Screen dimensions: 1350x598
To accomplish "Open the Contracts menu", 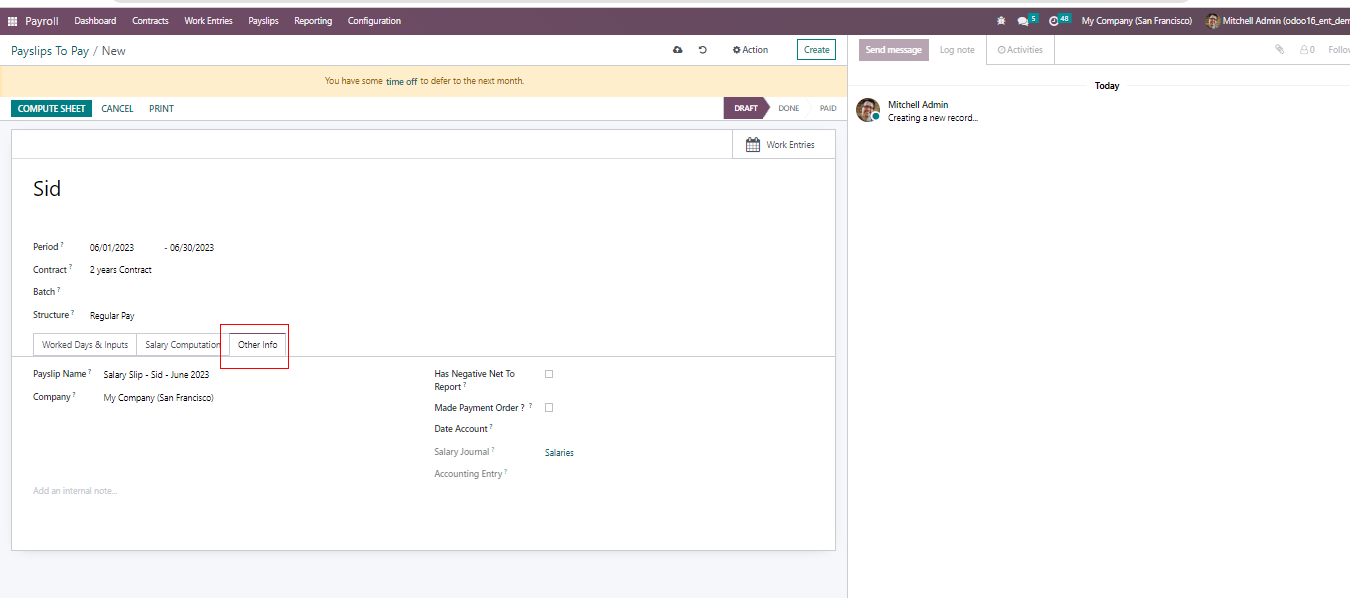I will 150,21.
